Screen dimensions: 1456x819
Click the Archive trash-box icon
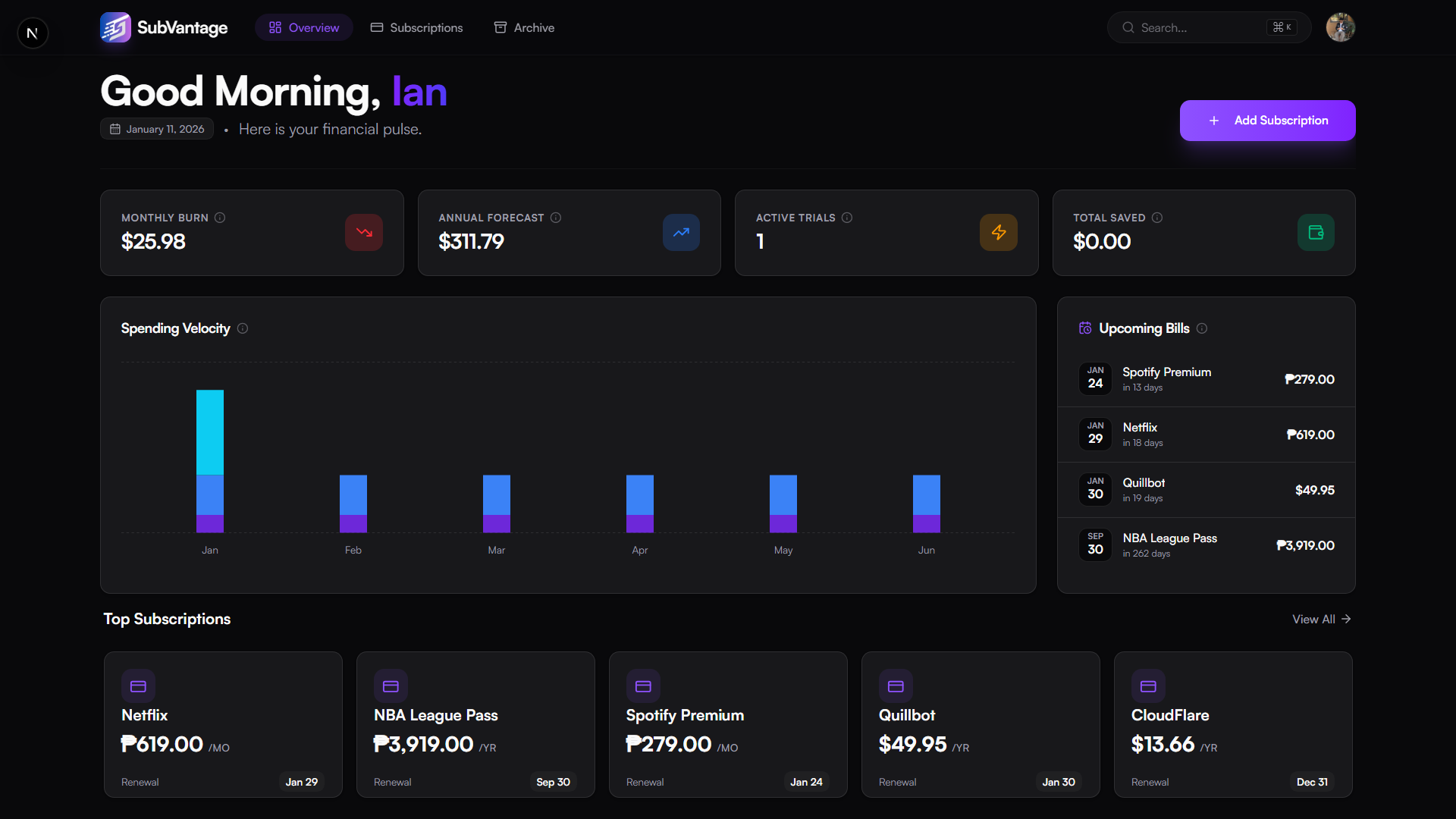[501, 27]
